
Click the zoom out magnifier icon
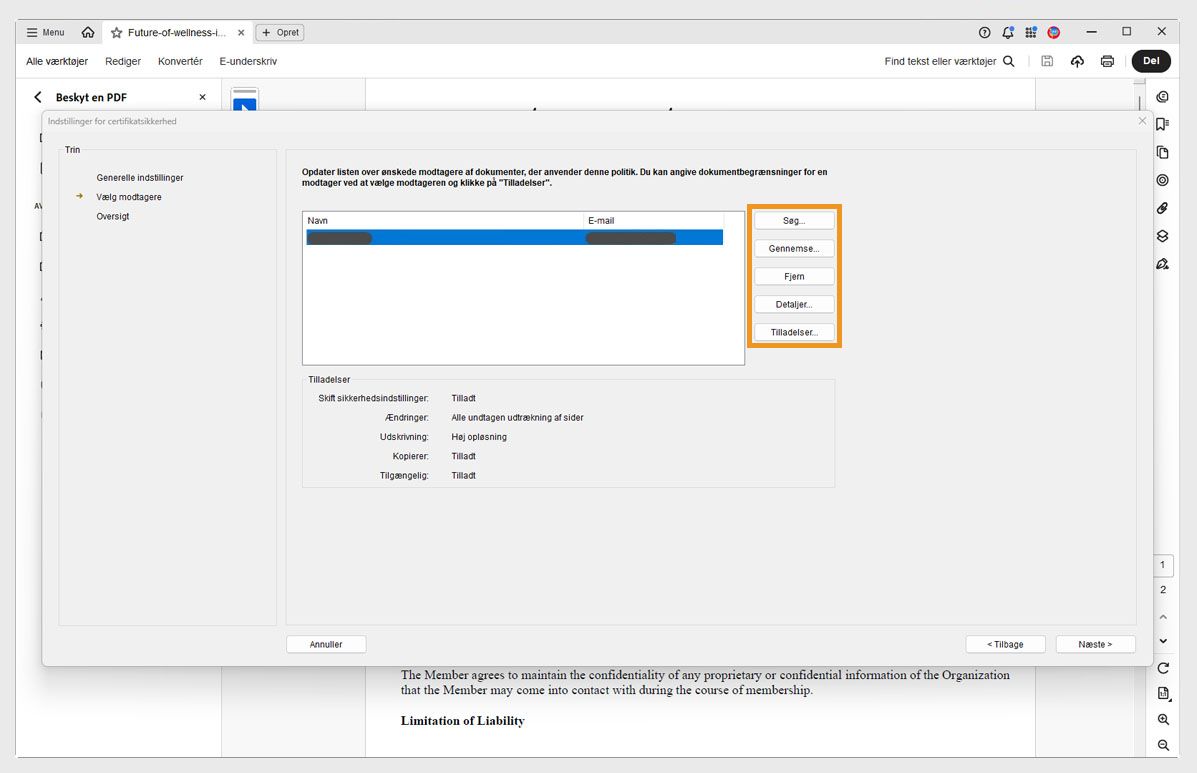click(x=1163, y=745)
